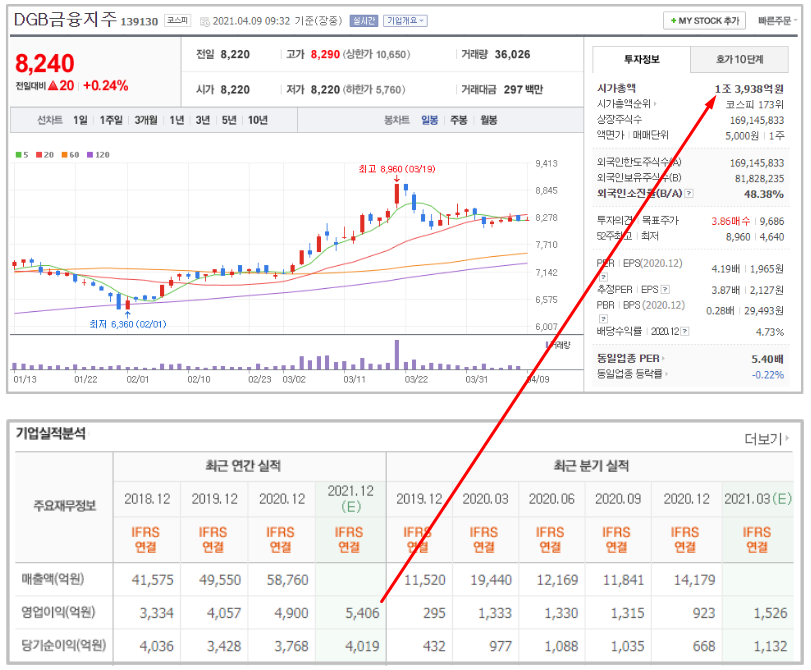811x670 pixels.
Task: Click the red 20-day moving average legend
Action: [x=45, y=155]
